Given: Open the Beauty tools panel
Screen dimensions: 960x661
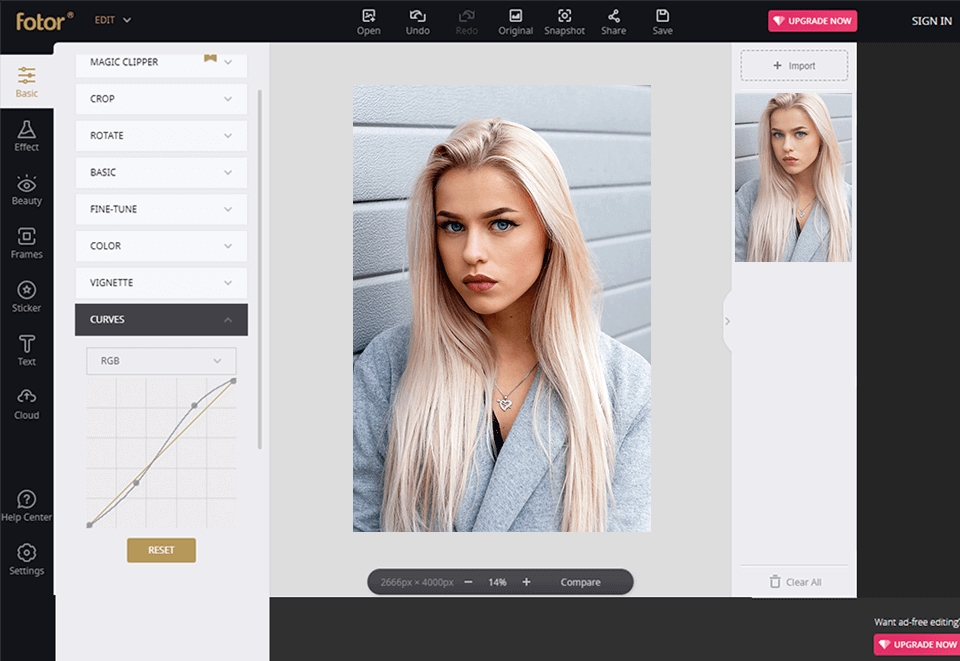Looking at the screenshot, I should pos(27,190).
